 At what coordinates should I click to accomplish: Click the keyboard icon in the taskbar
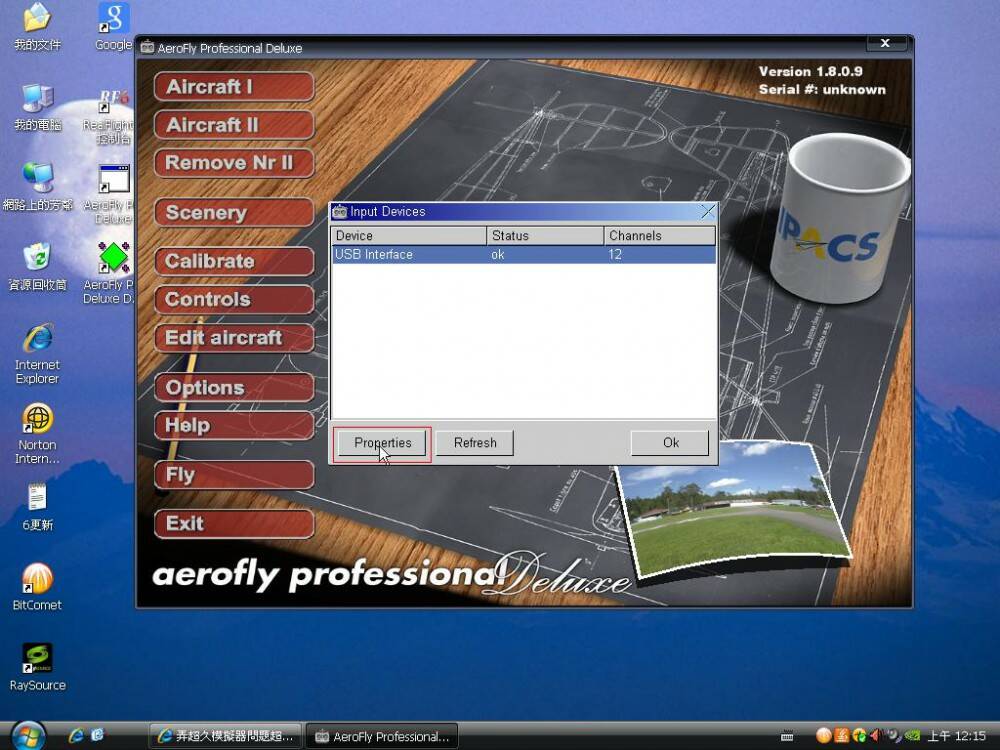click(787, 737)
